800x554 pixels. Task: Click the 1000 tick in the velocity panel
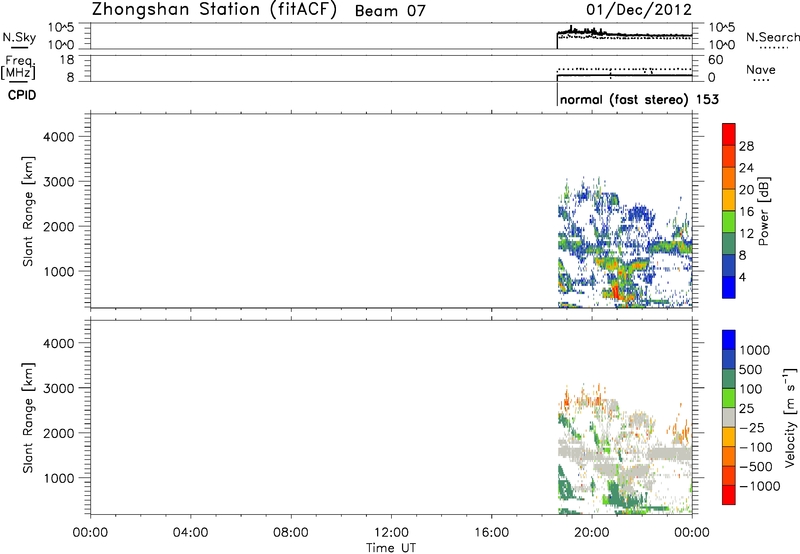[x=59, y=478]
